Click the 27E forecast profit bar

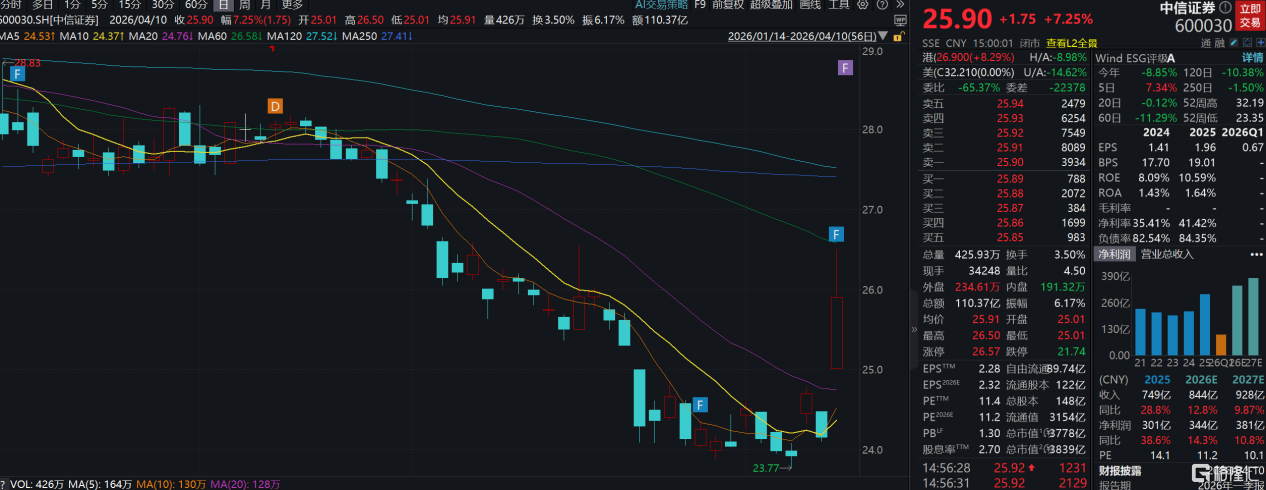[1253, 316]
